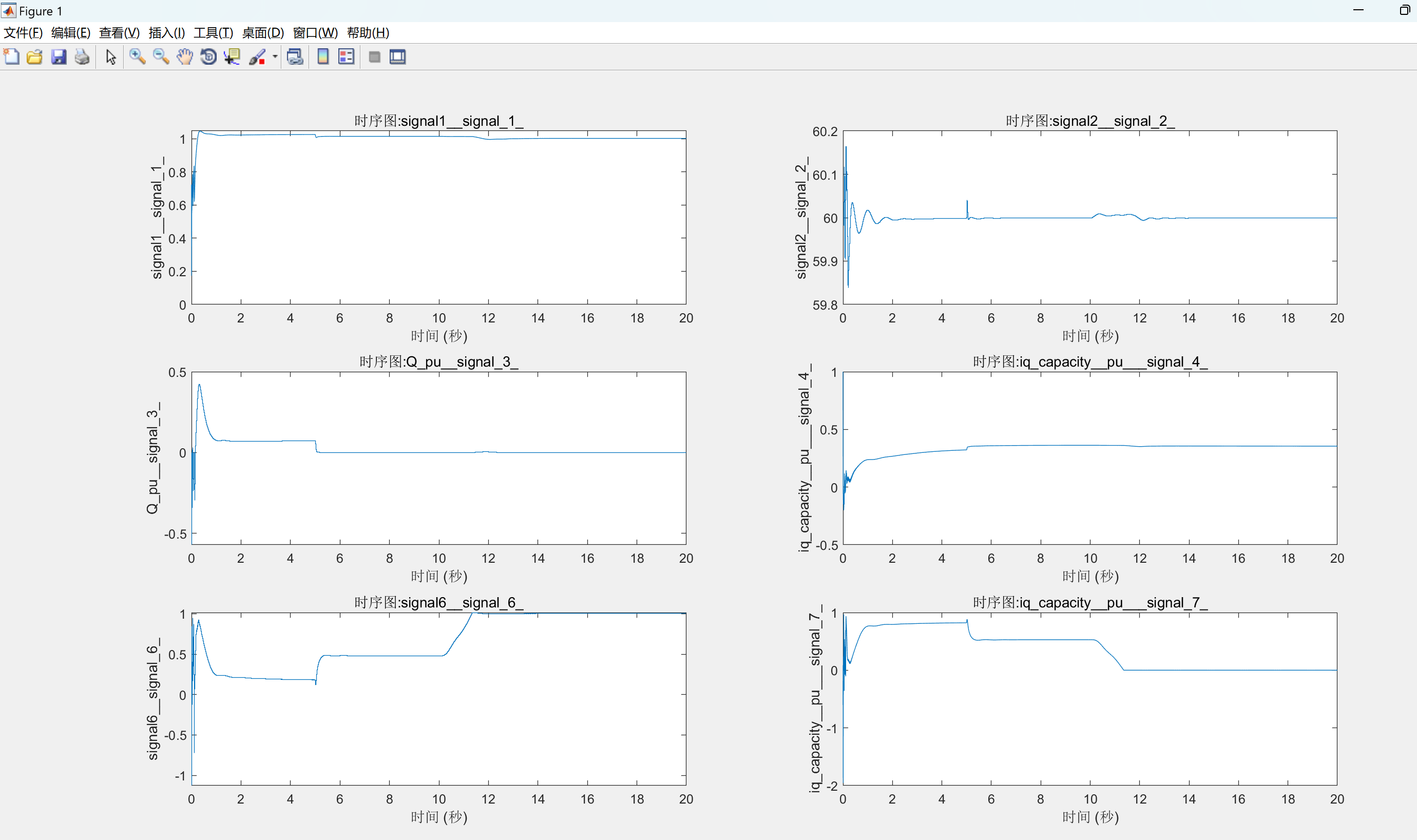Insert a colorbar using the toolbar icon
This screenshot has width=1417, height=840.
click(x=322, y=56)
